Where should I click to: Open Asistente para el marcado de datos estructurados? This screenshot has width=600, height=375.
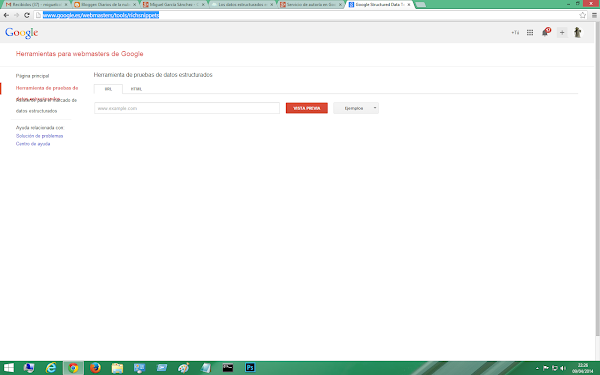[x=46, y=106]
